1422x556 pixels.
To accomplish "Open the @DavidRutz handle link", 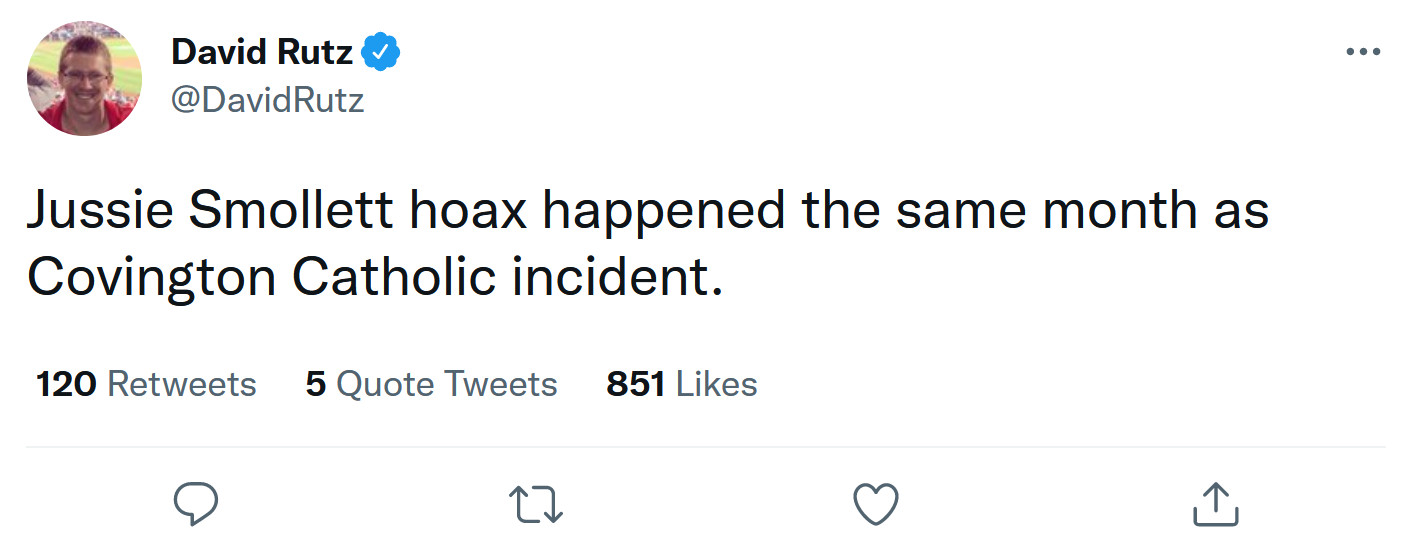I will pos(268,100).
